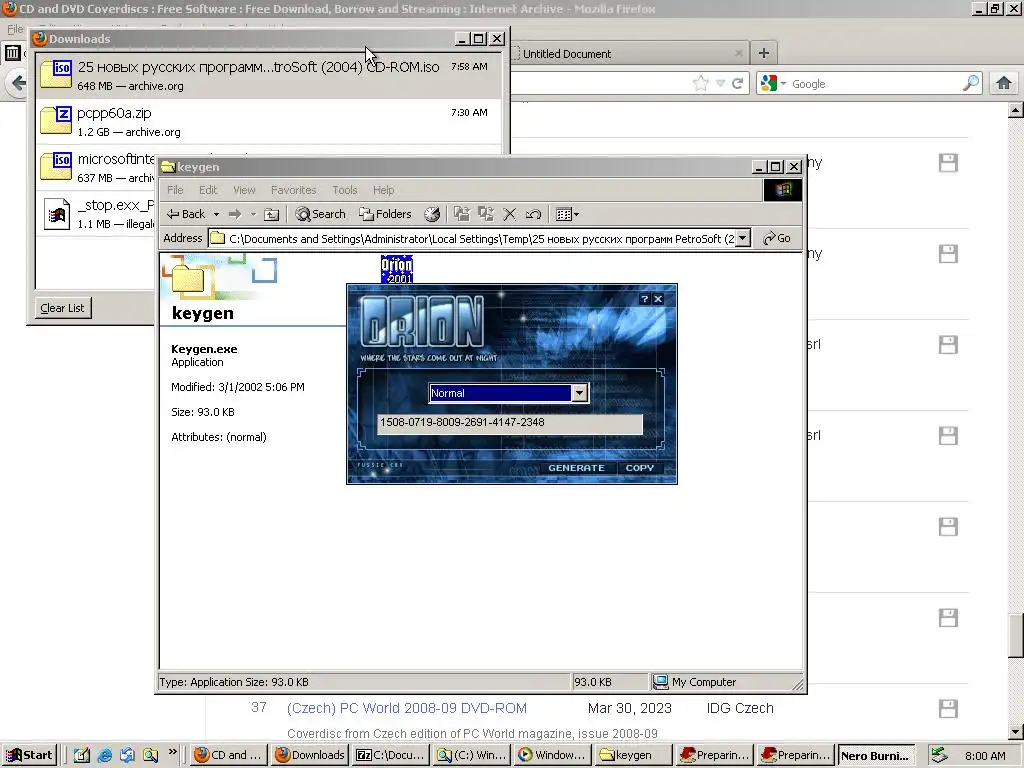Toggle Folders pane in keygen window
Image resolution: width=1024 pixels, height=768 pixels.
pos(385,214)
